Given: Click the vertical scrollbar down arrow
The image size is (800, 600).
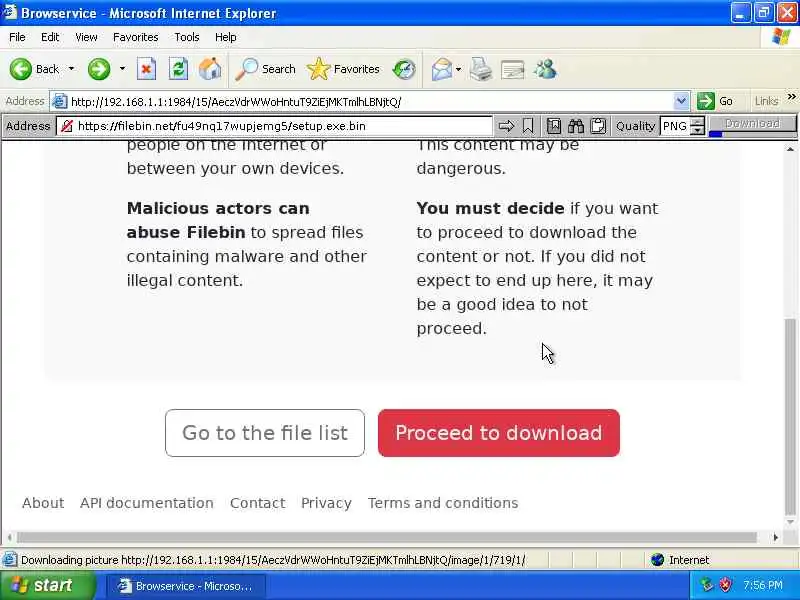Looking at the screenshot, I should (790, 522).
